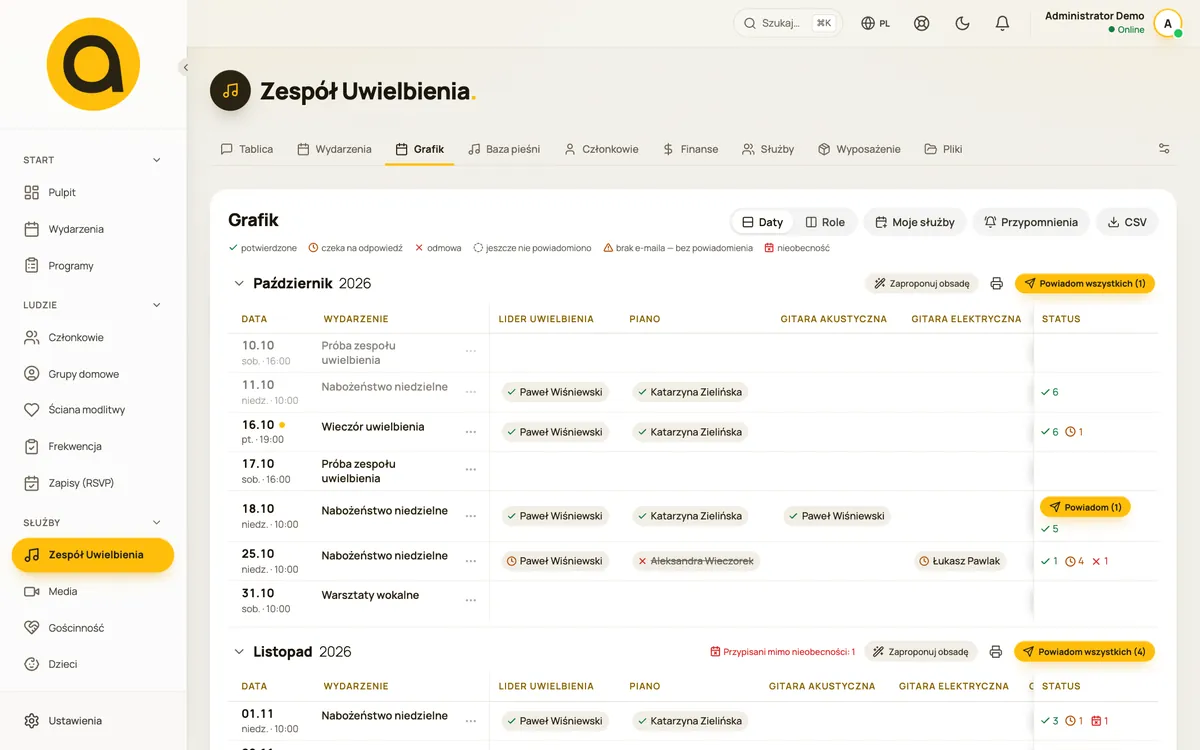Switch the schedule view to Role
The image size is (1200, 750).
825,222
